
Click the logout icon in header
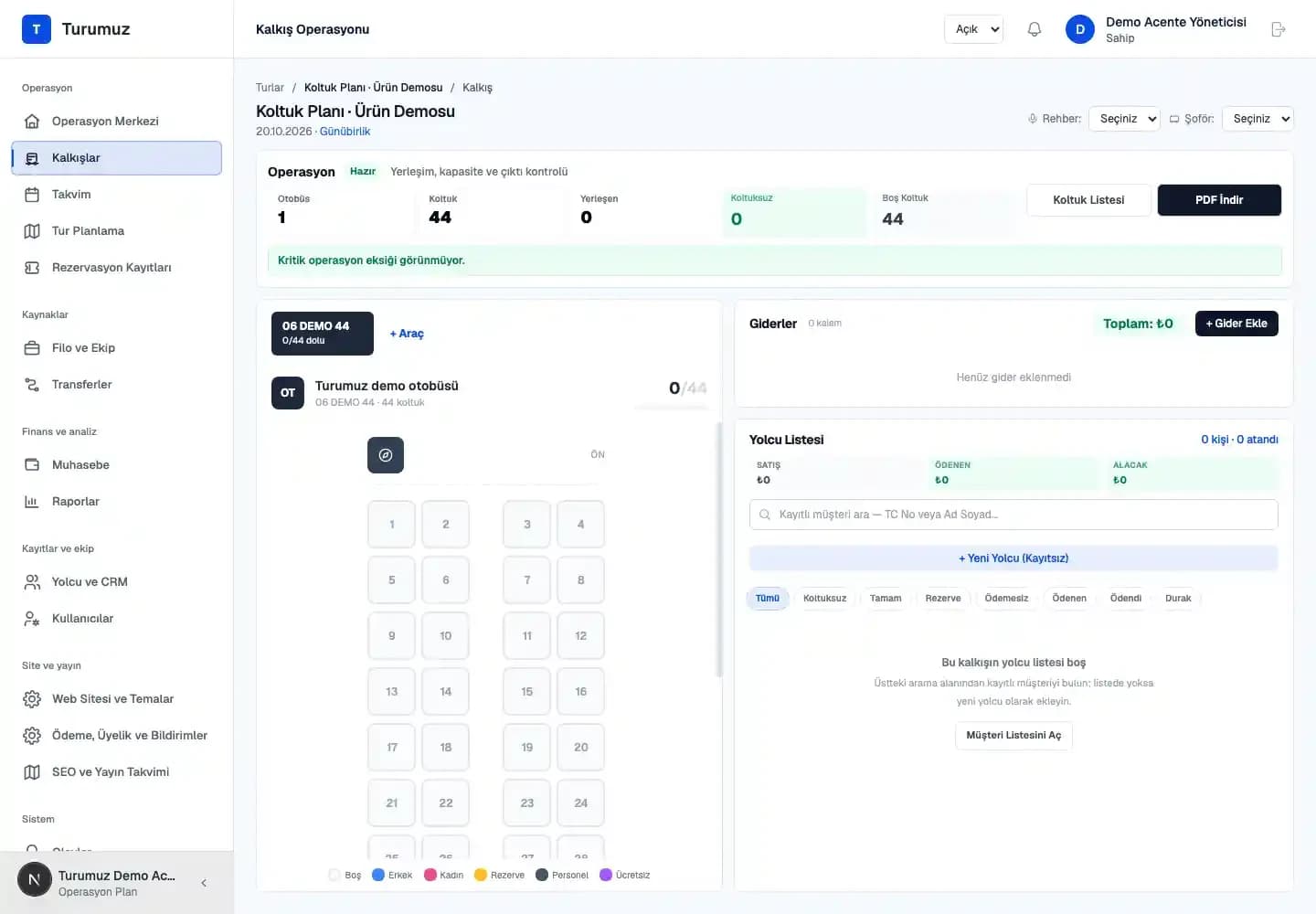click(1279, 29)
